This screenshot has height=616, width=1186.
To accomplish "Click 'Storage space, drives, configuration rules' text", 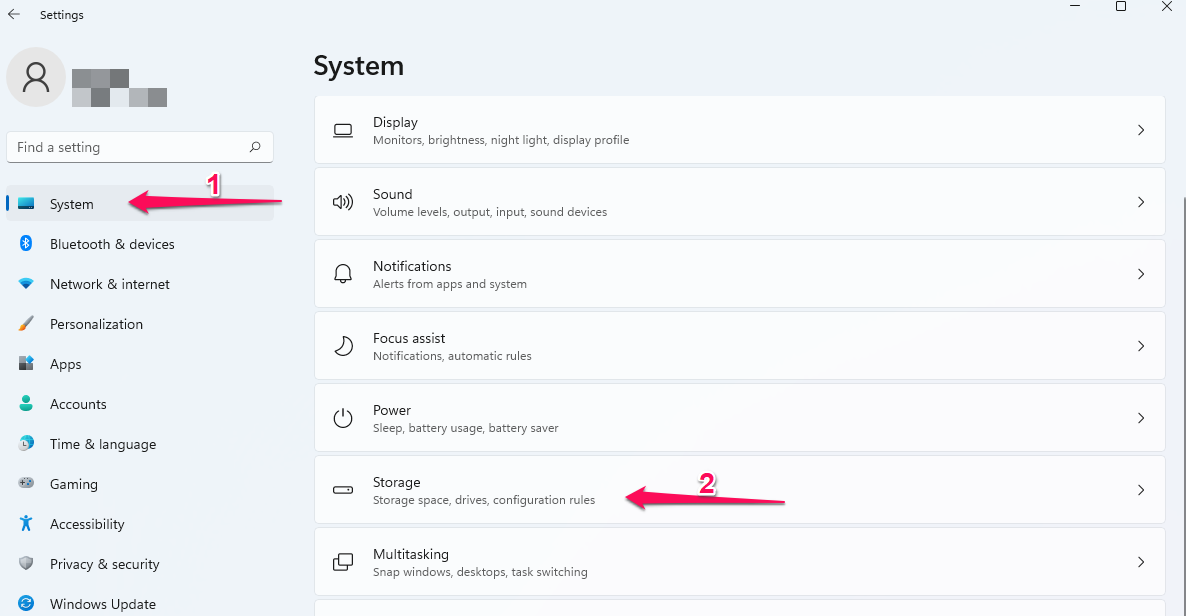I will [x=484, y=499].
